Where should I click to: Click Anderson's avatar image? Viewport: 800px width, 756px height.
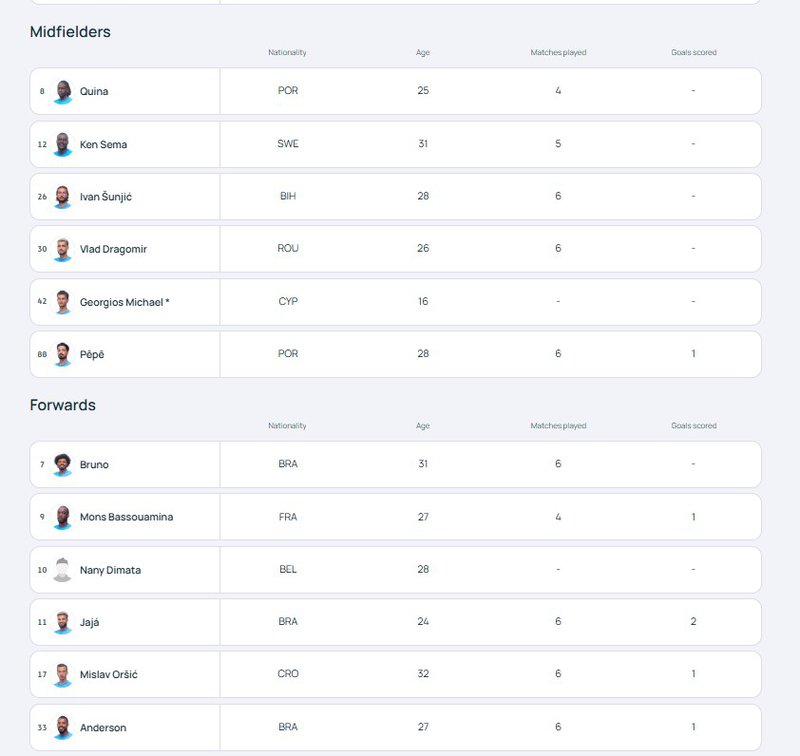point(63,727)
